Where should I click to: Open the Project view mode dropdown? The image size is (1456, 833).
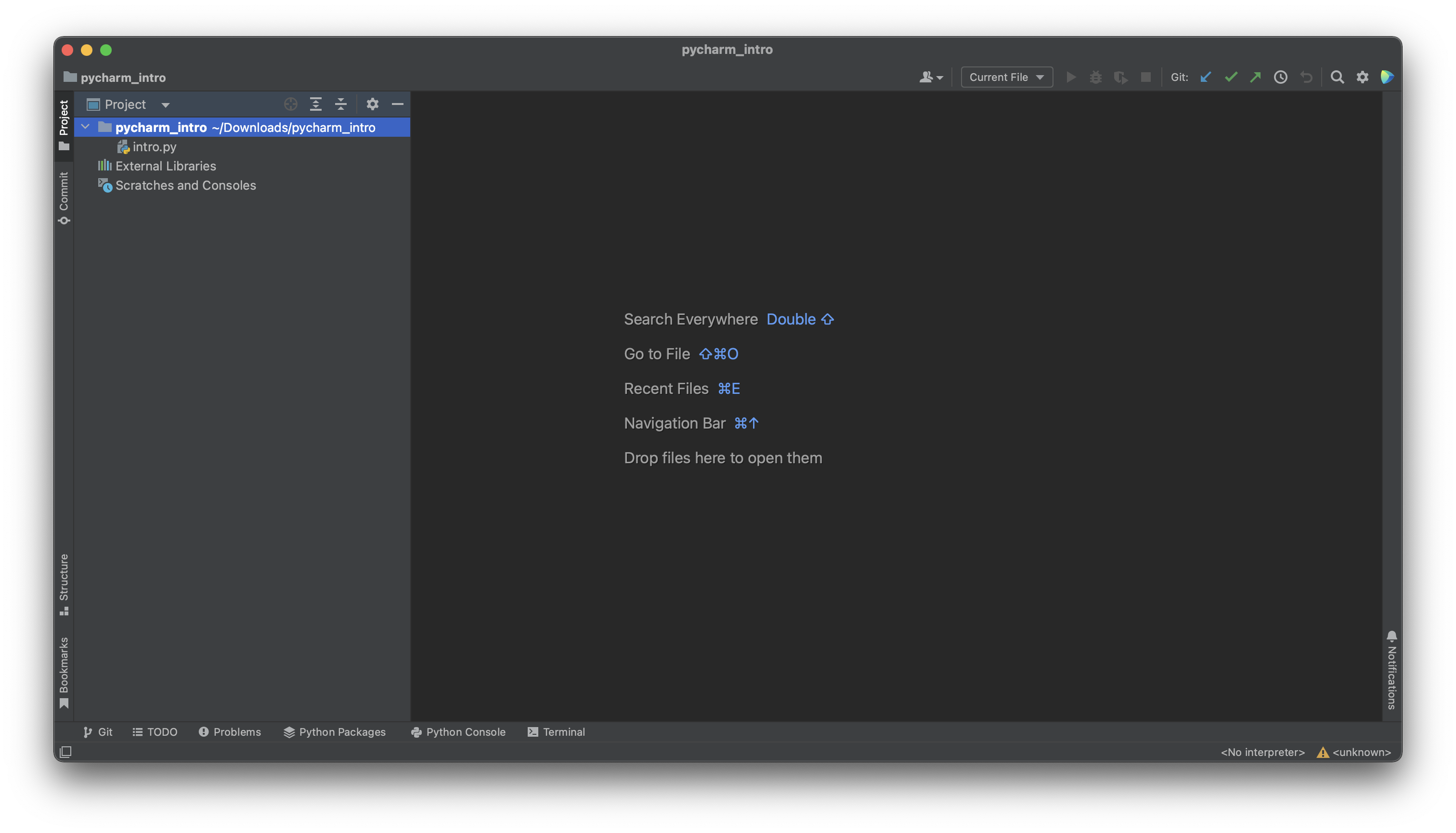pos(165,104)
